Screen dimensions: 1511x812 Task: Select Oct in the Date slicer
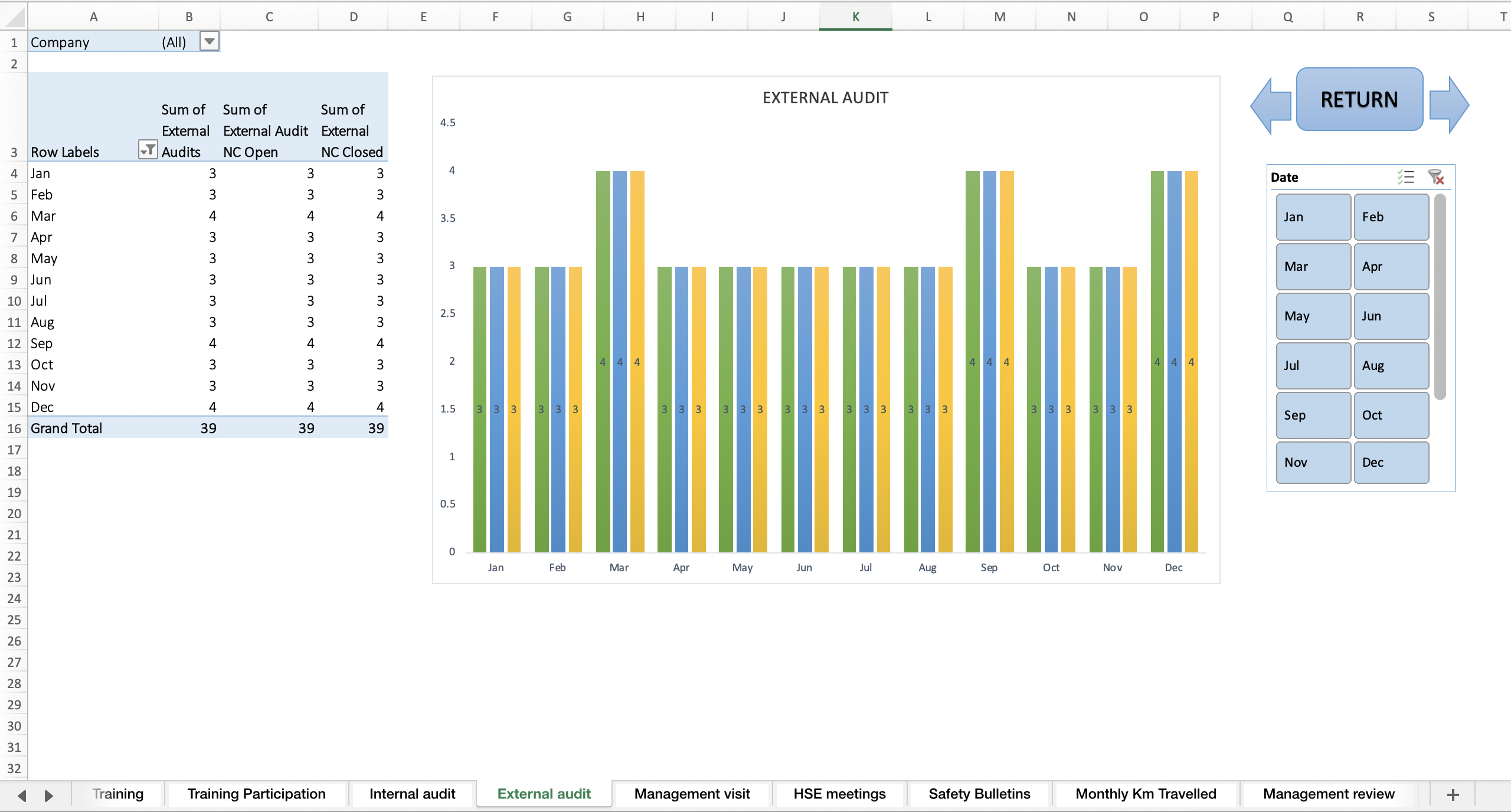point(1391,415)
